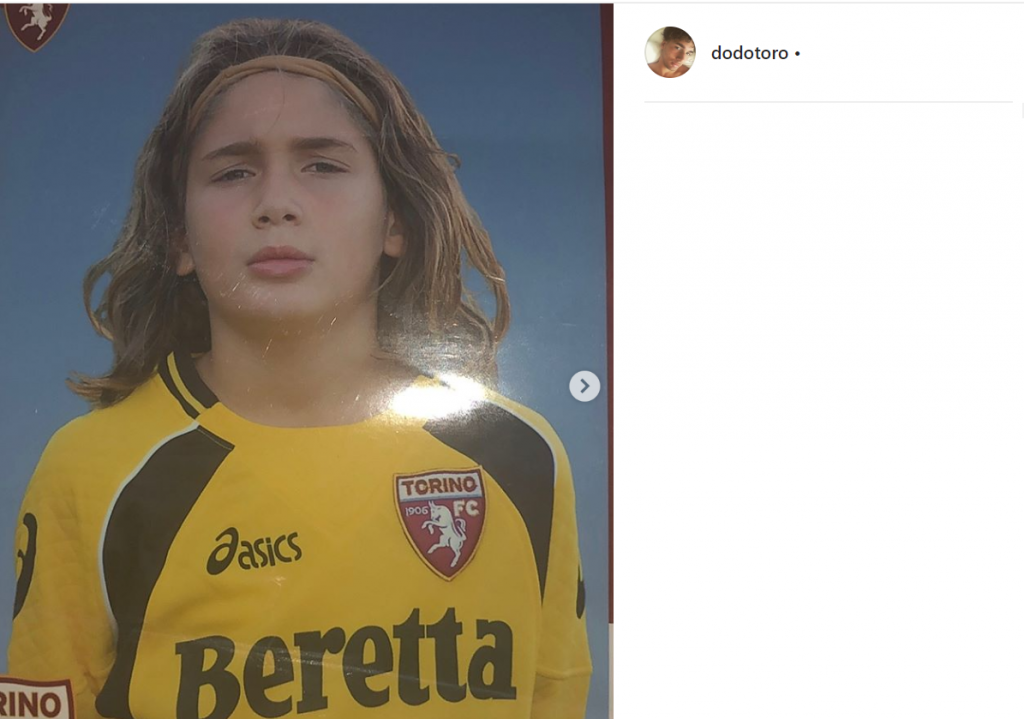Click the asics logo on the shirt
Image resolution: width=1024 pixels, height=719 pixels.
pyautogui.click(x=254, y=550)
